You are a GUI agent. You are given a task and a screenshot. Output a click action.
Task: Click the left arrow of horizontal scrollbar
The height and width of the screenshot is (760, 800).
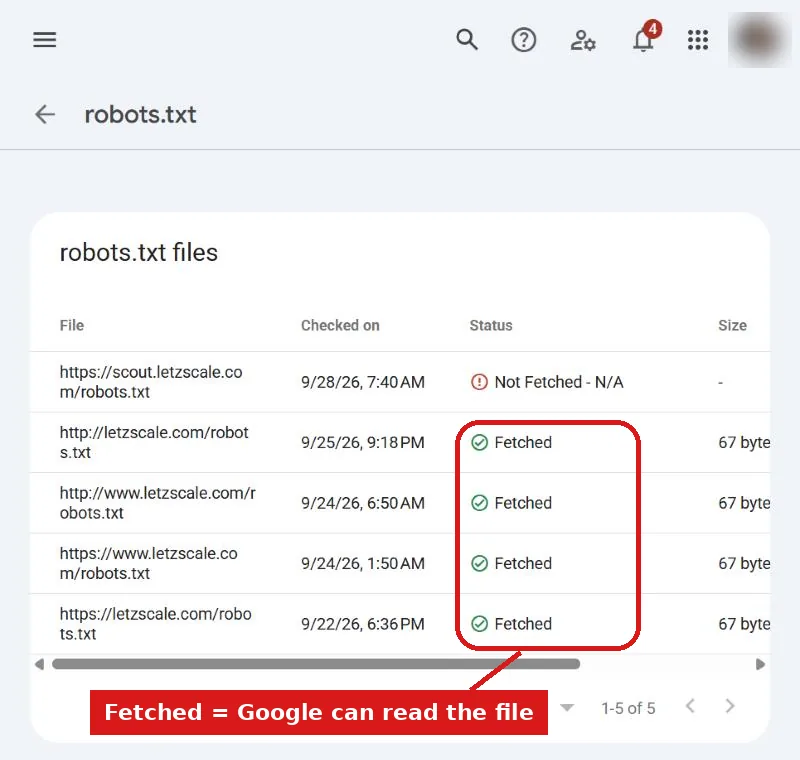(x=39, y=664)
